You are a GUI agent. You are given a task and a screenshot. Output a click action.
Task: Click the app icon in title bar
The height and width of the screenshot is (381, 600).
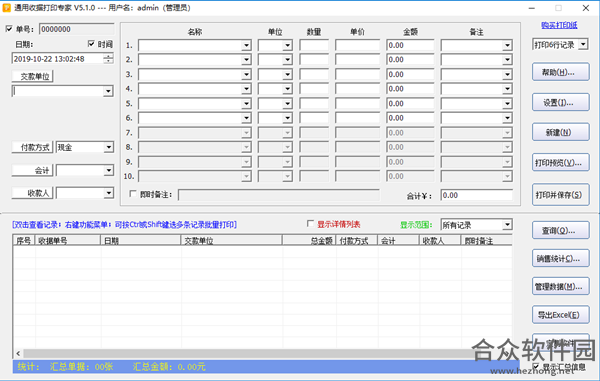7,8
